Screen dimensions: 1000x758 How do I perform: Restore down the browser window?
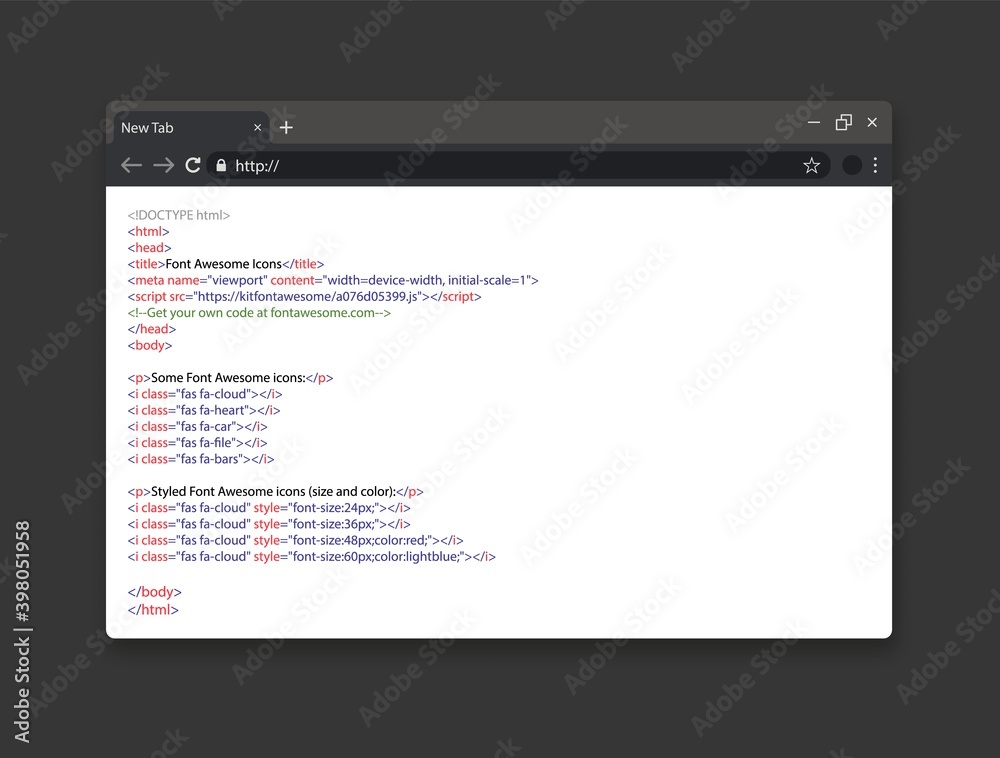(x=844, y=122)
